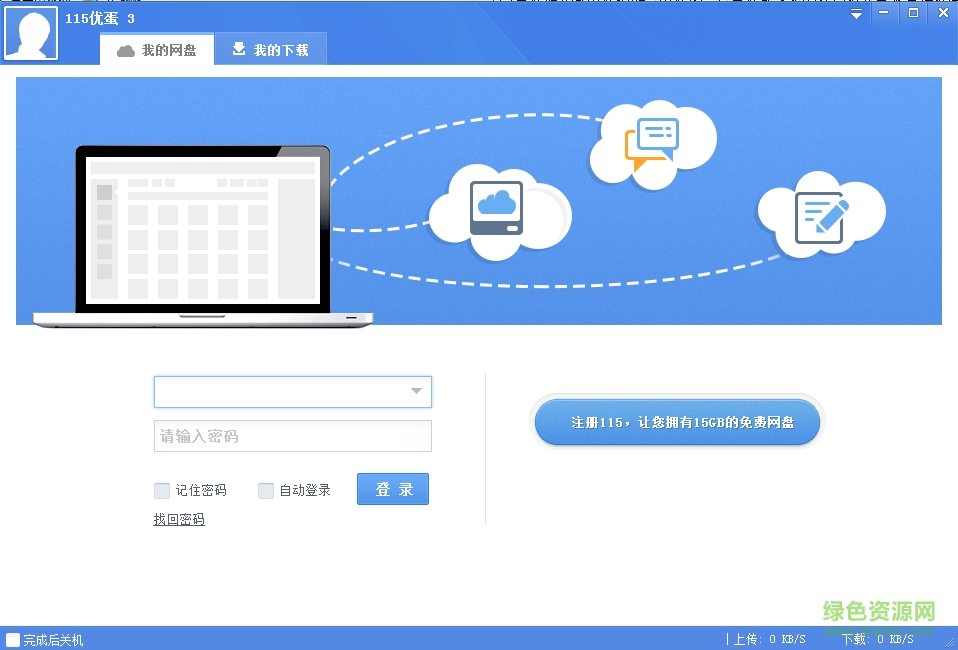Click the 请输入密码 password field

coord(290,436)
